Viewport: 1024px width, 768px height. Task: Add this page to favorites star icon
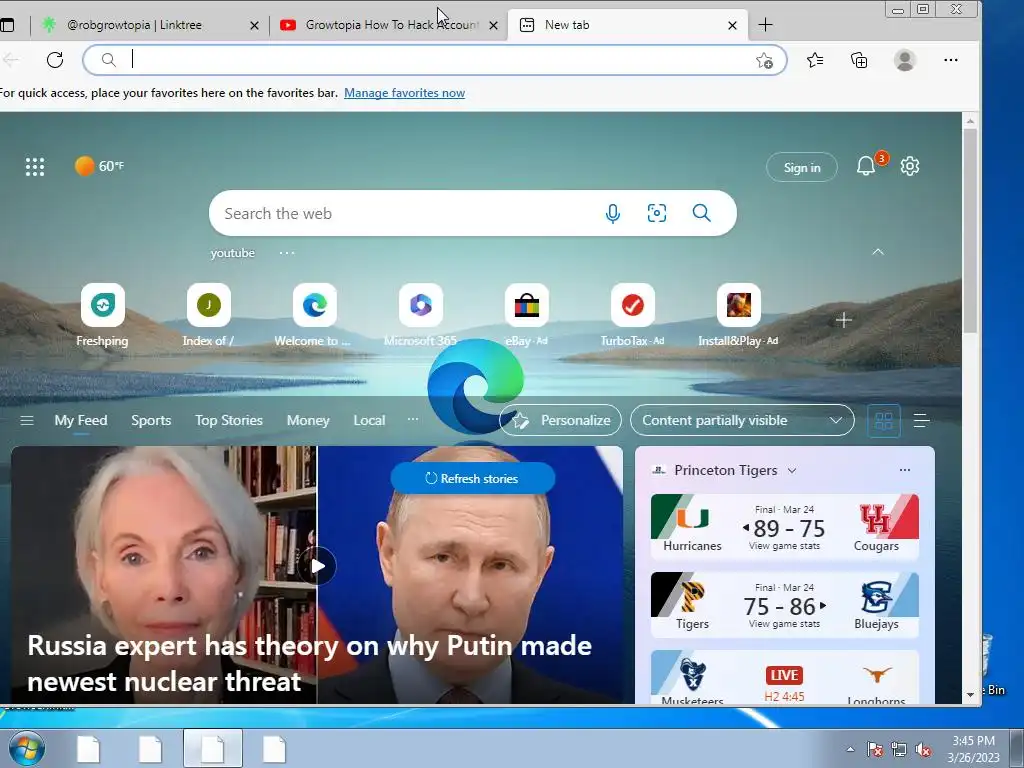(764, 61)
